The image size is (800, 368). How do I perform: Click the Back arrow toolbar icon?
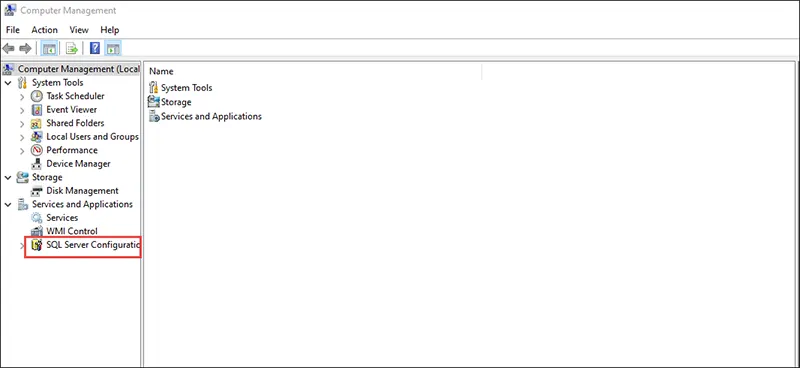point(8,48)
